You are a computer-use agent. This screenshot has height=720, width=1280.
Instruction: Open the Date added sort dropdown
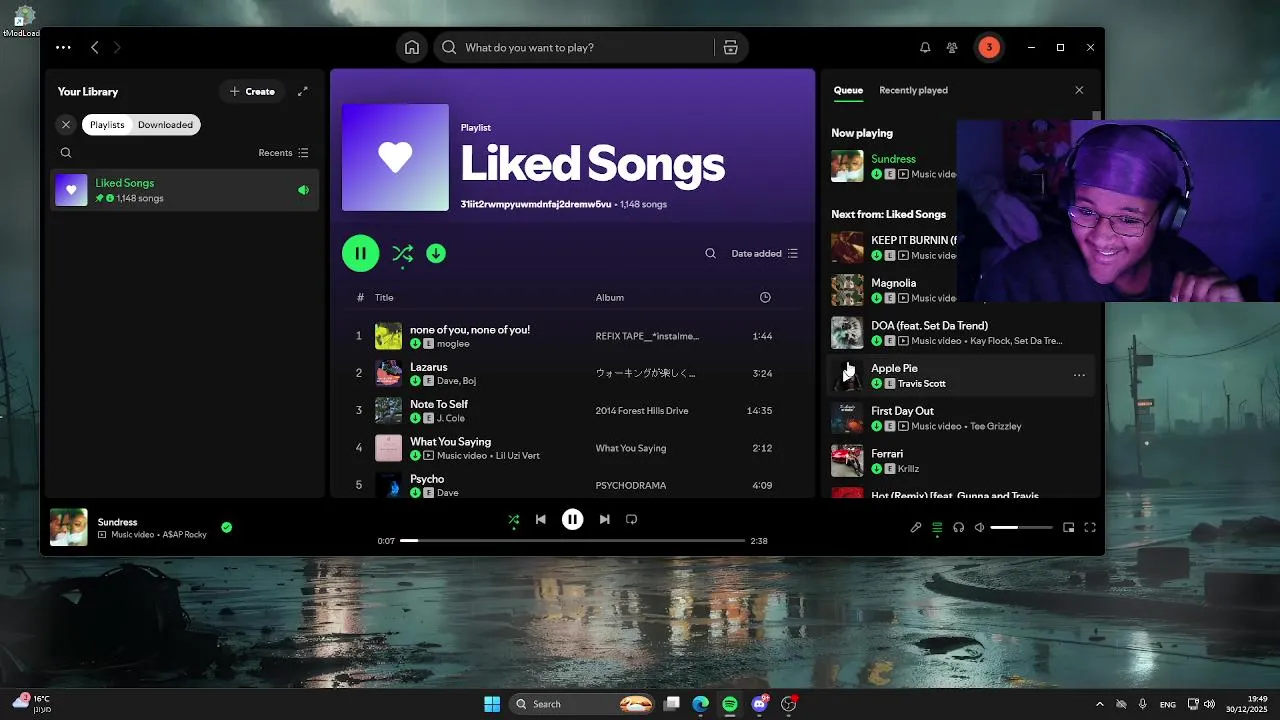[x=764, y=254]
